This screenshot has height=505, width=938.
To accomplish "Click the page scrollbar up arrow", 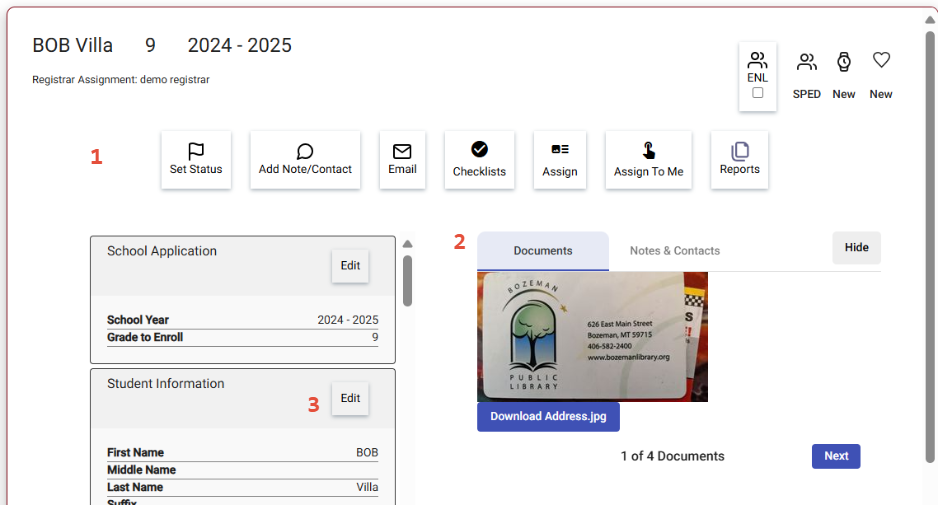I will click(x=930, y=20).
